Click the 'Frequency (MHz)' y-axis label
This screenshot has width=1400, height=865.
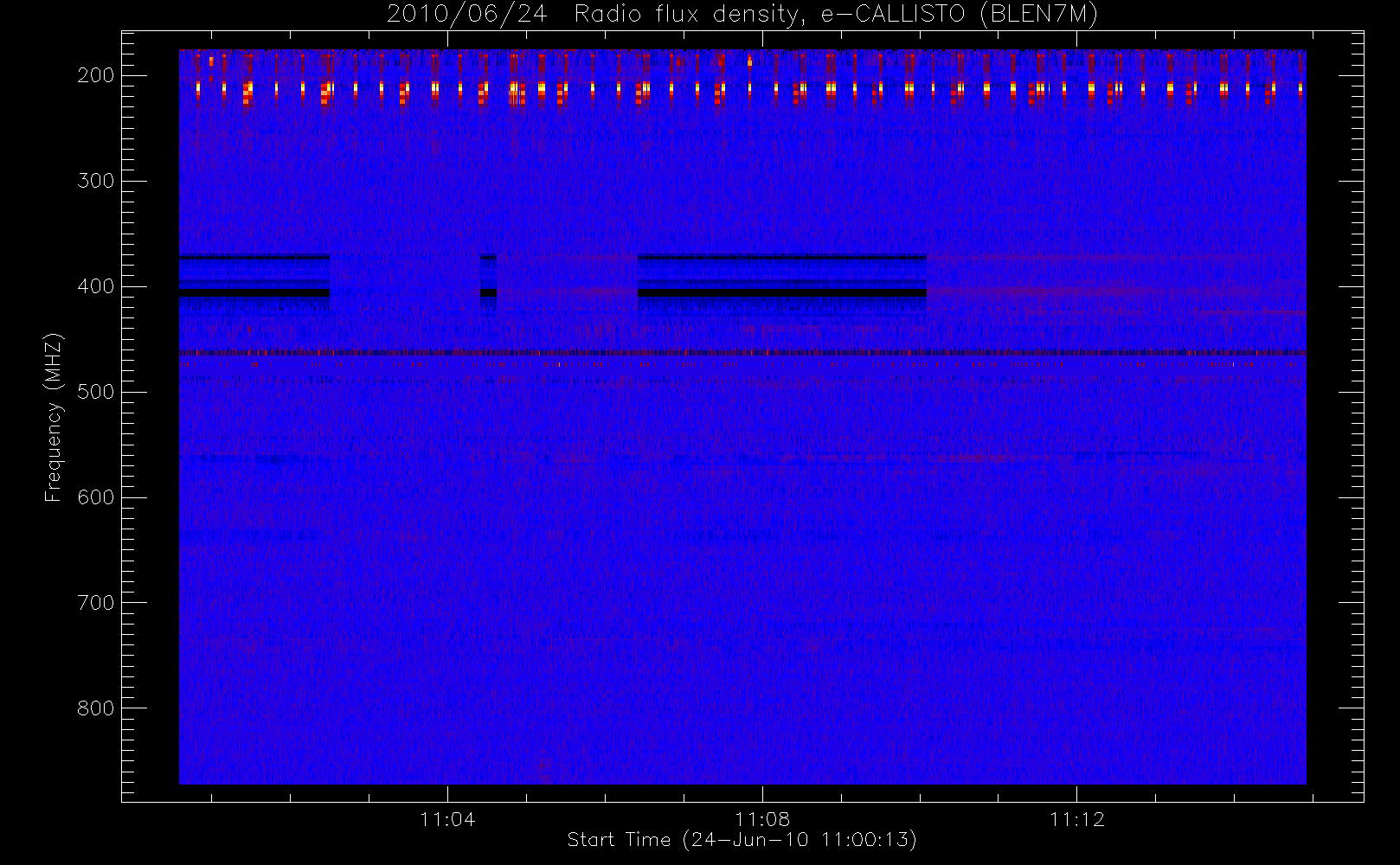coord(54,417)
